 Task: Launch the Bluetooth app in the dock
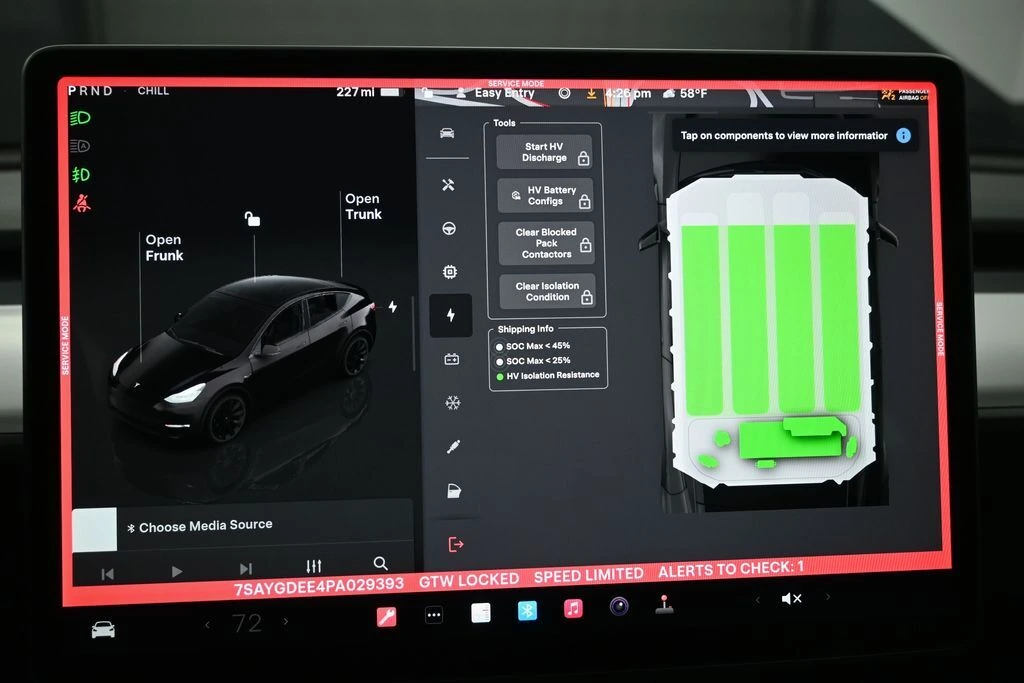tap(527, 610)
